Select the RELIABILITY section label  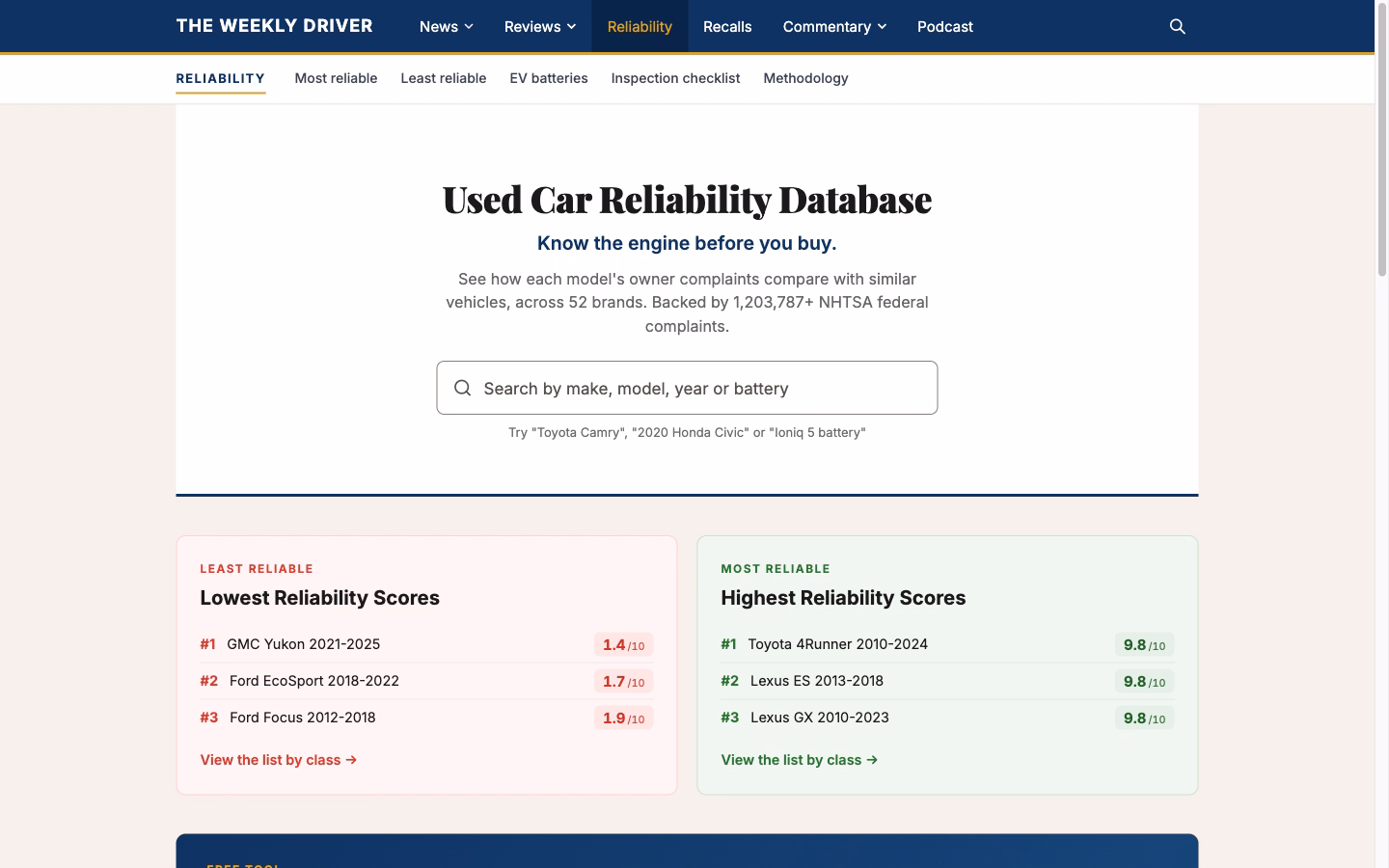220,78
